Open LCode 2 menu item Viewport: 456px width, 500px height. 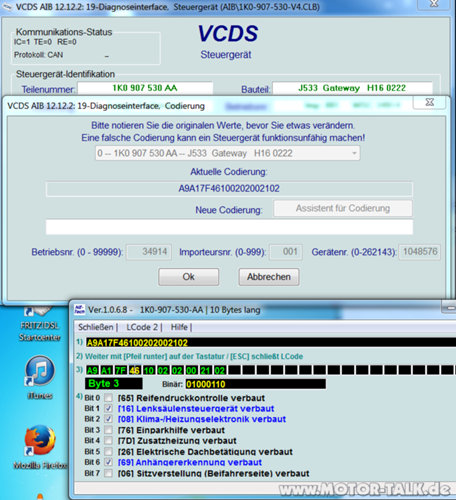142,327
